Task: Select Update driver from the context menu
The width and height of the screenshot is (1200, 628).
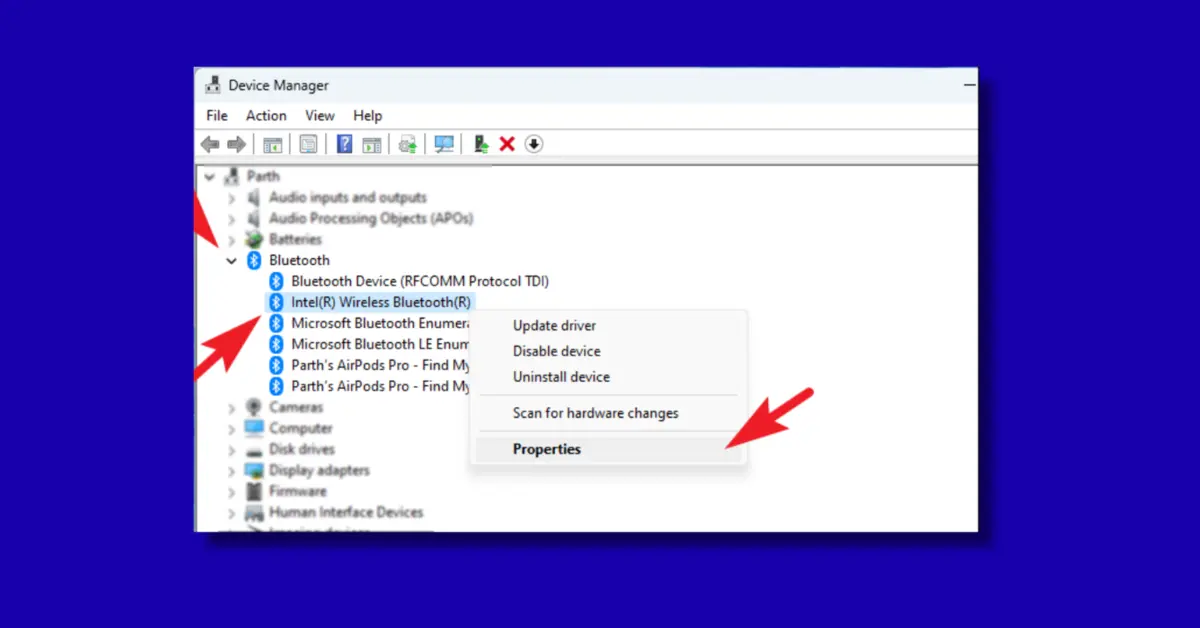Action: tap(555, 325)
